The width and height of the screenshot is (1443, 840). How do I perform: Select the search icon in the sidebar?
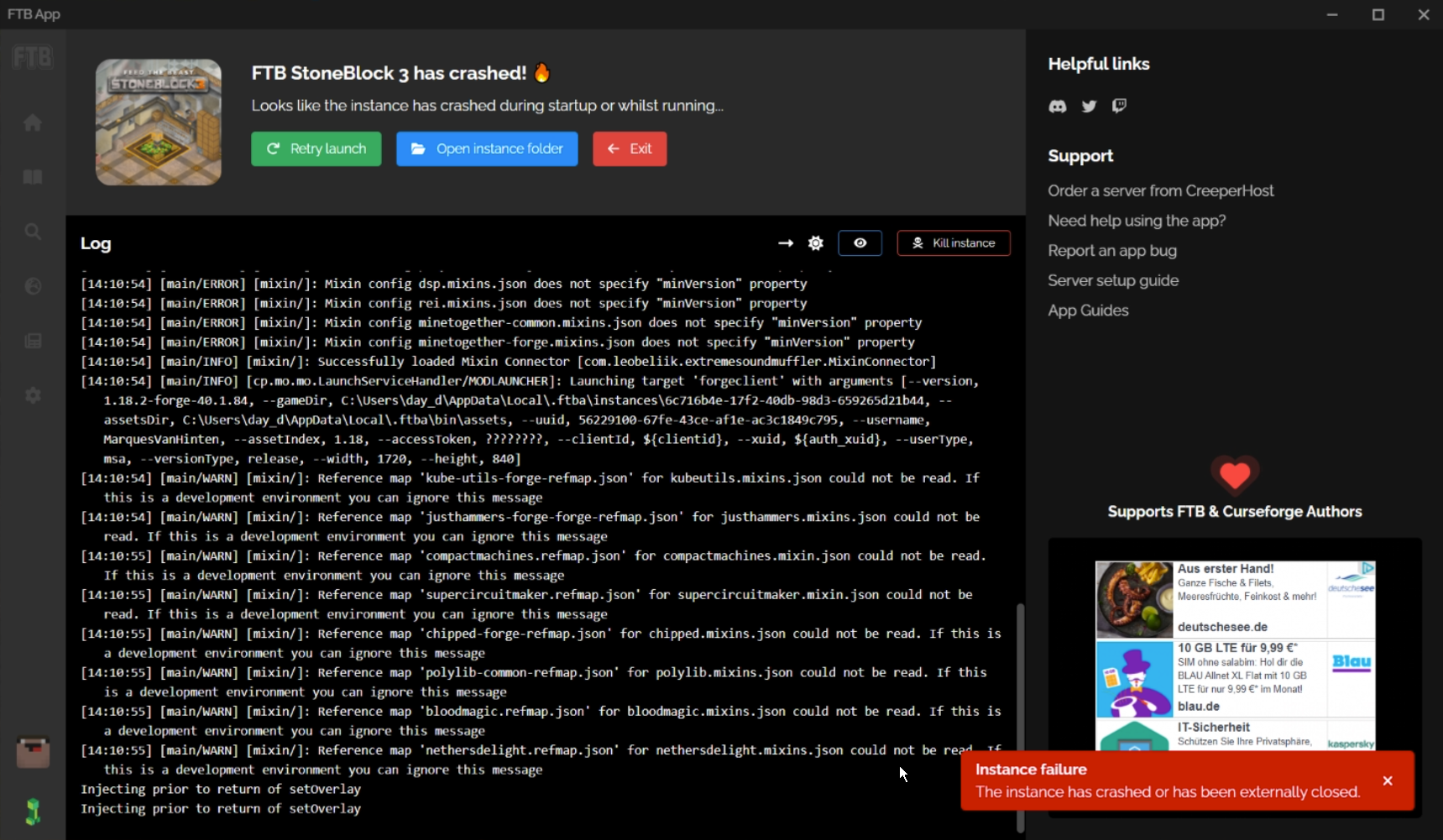[34, 232]
